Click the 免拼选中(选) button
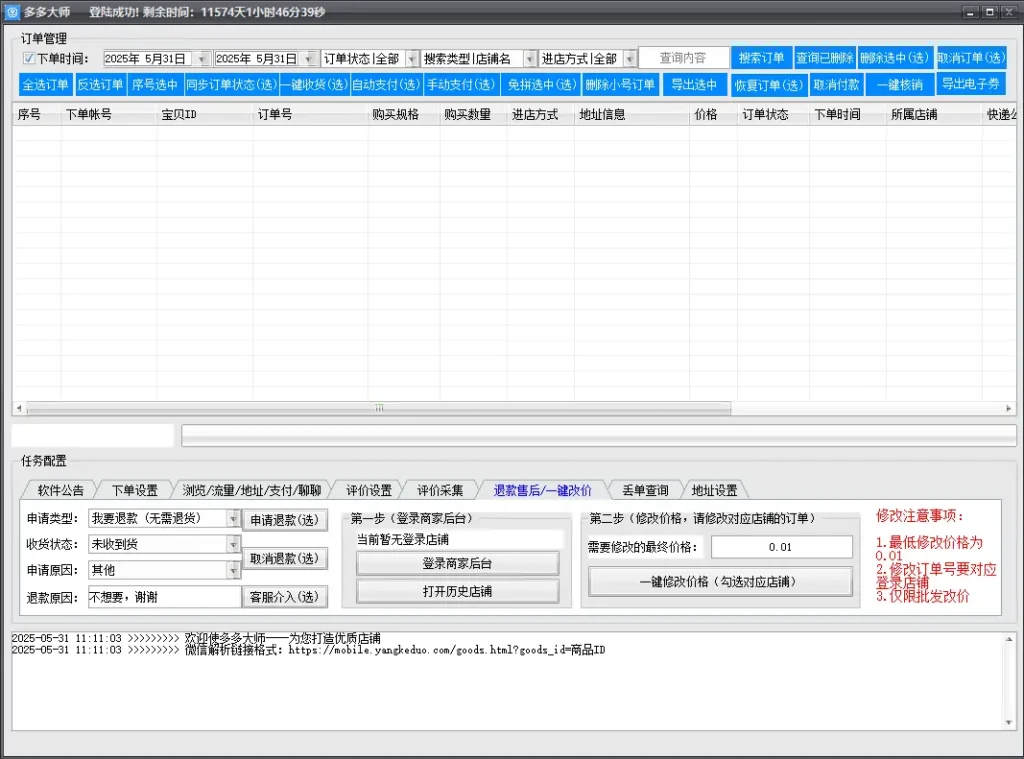 pyautogui.click(x=542, y=85)
